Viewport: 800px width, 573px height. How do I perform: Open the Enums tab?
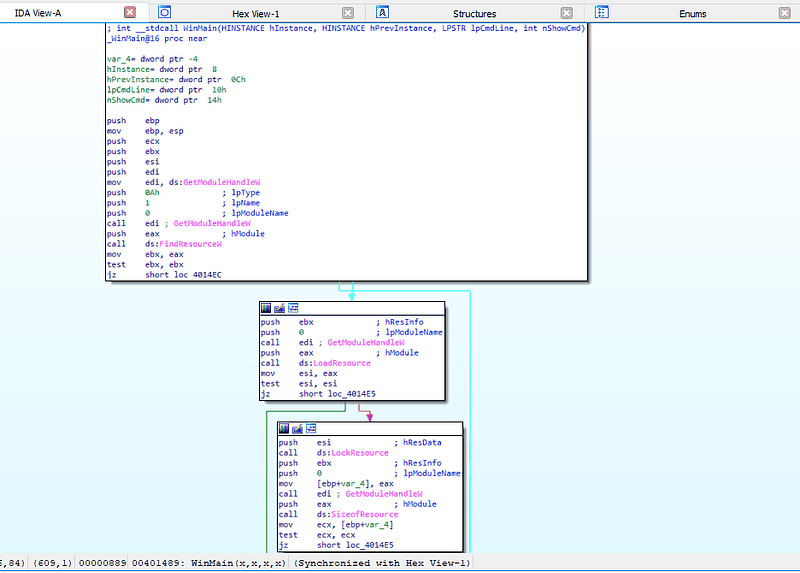(x=692, y=14)
